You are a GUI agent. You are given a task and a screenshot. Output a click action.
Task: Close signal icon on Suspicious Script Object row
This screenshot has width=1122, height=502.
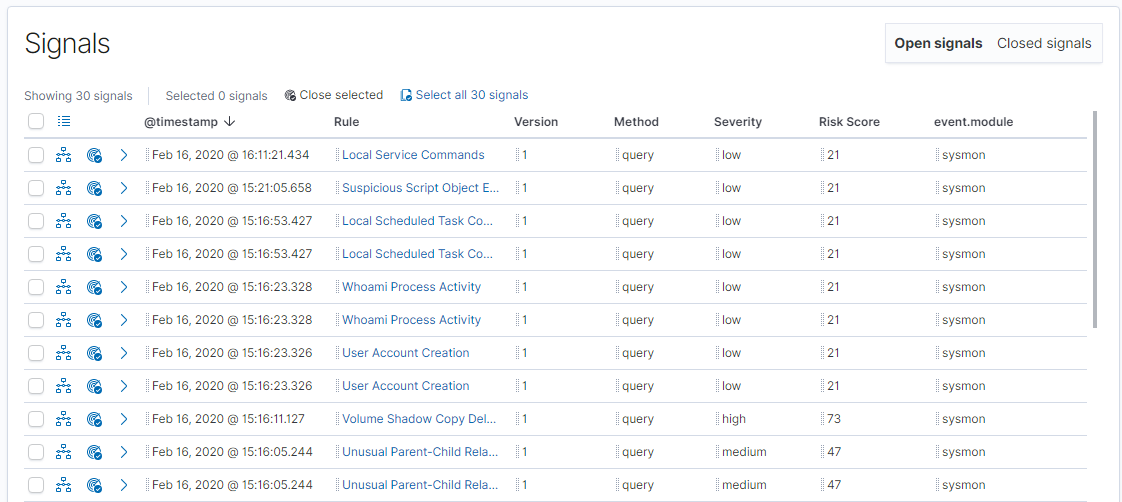[94, 187]
